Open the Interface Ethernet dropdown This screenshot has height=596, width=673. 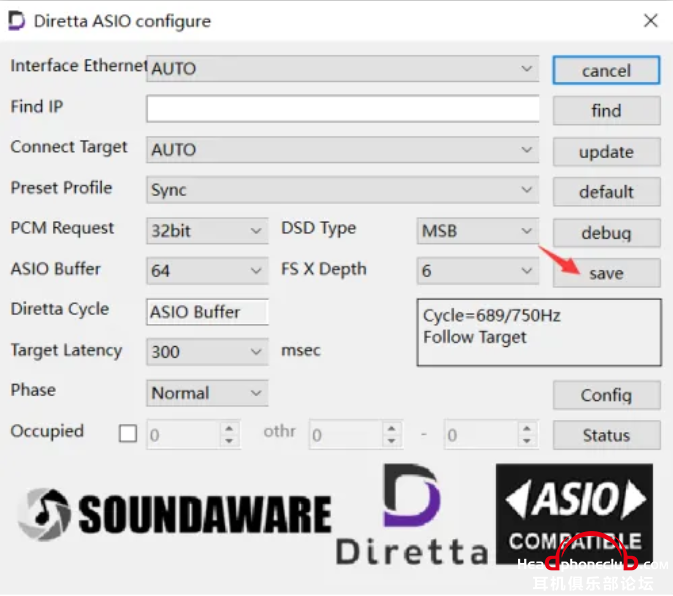pos(343,69)
